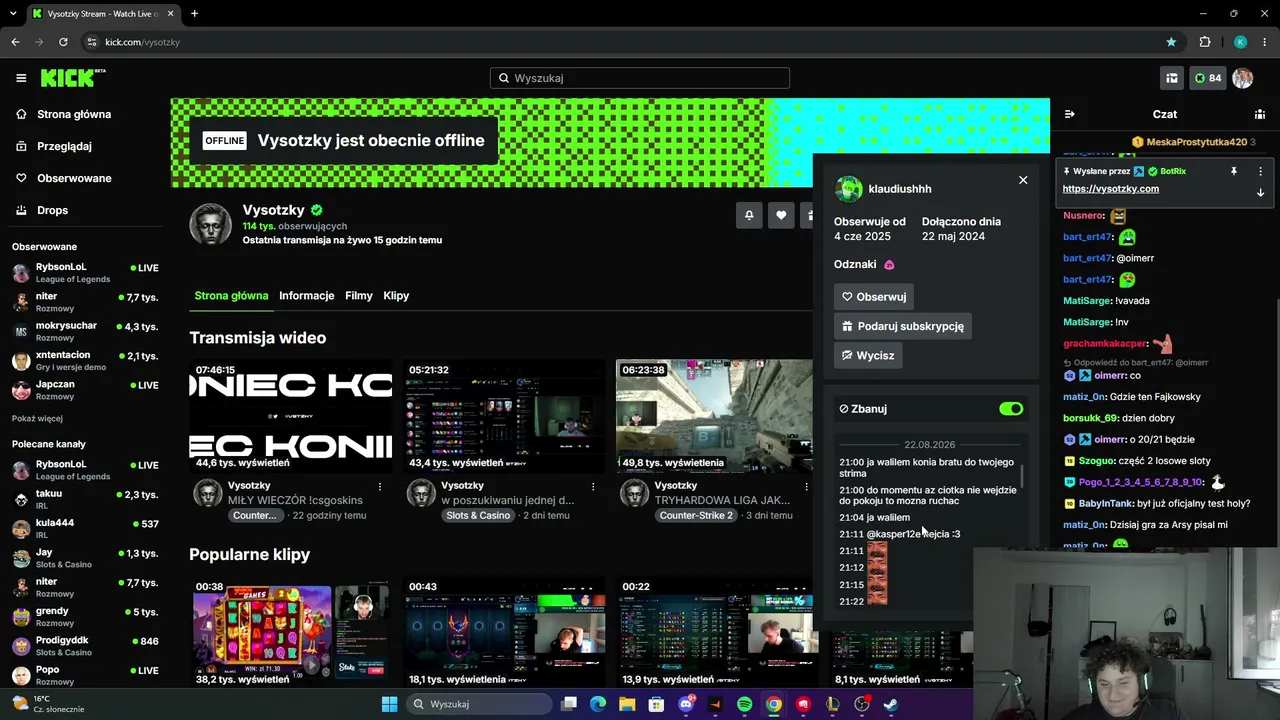Open the Windows Start menu
The height and width of the screenshot is (720, 1280).
(x=390, y=704)
